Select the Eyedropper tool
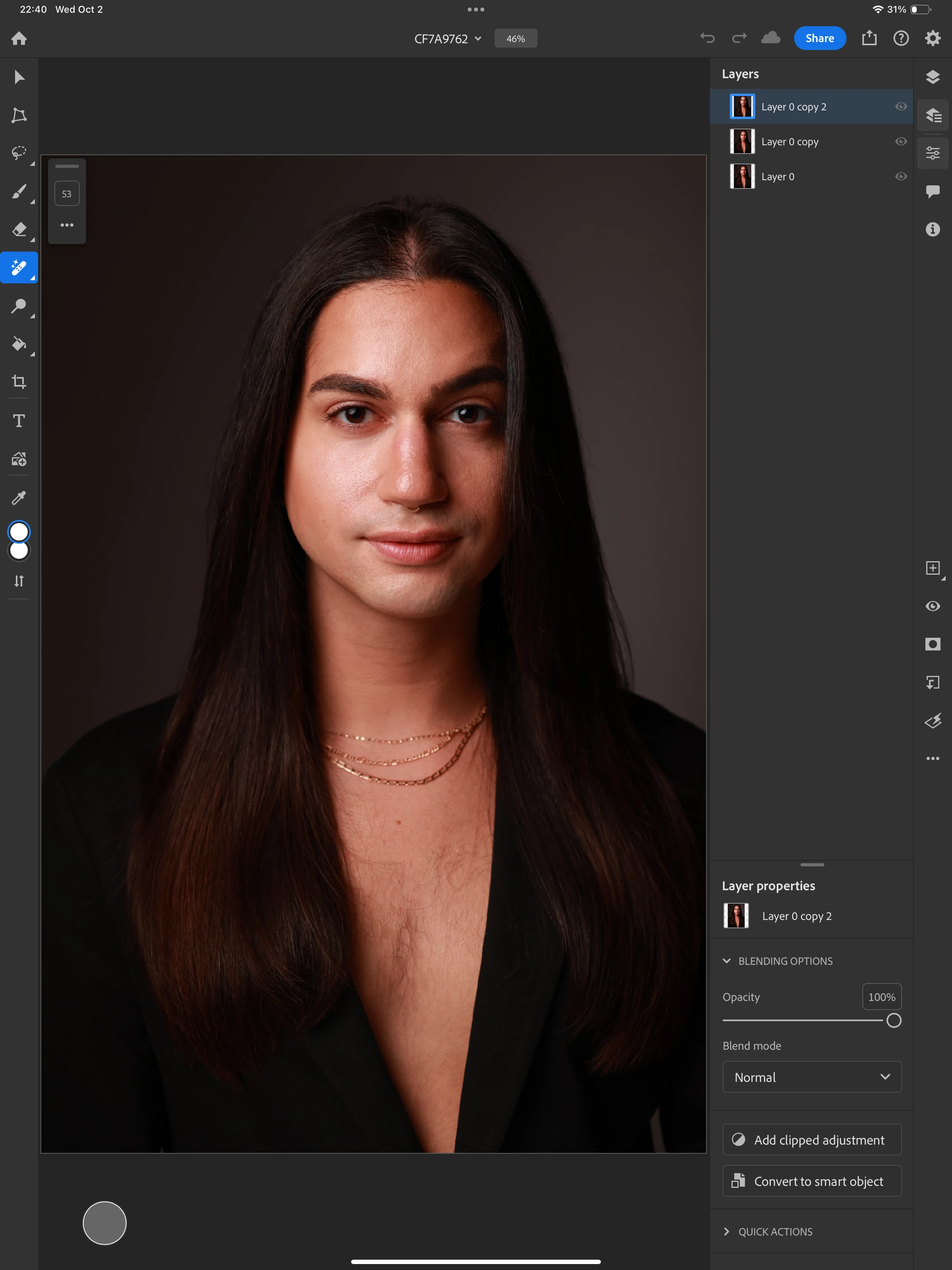This screenshot has height=1270, width=952. click(x=19, y=497)
